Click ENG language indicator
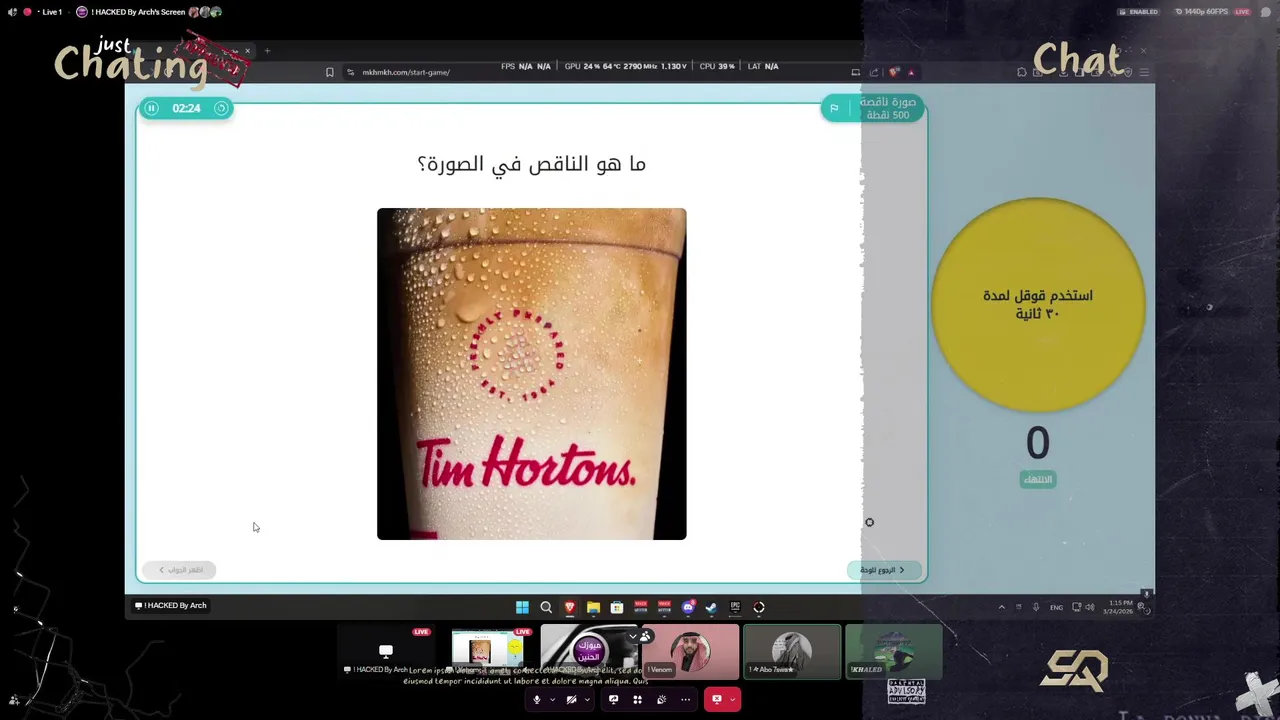Image resolution: width=1280 pixels, height=720 pixels. click(1056, 607)
